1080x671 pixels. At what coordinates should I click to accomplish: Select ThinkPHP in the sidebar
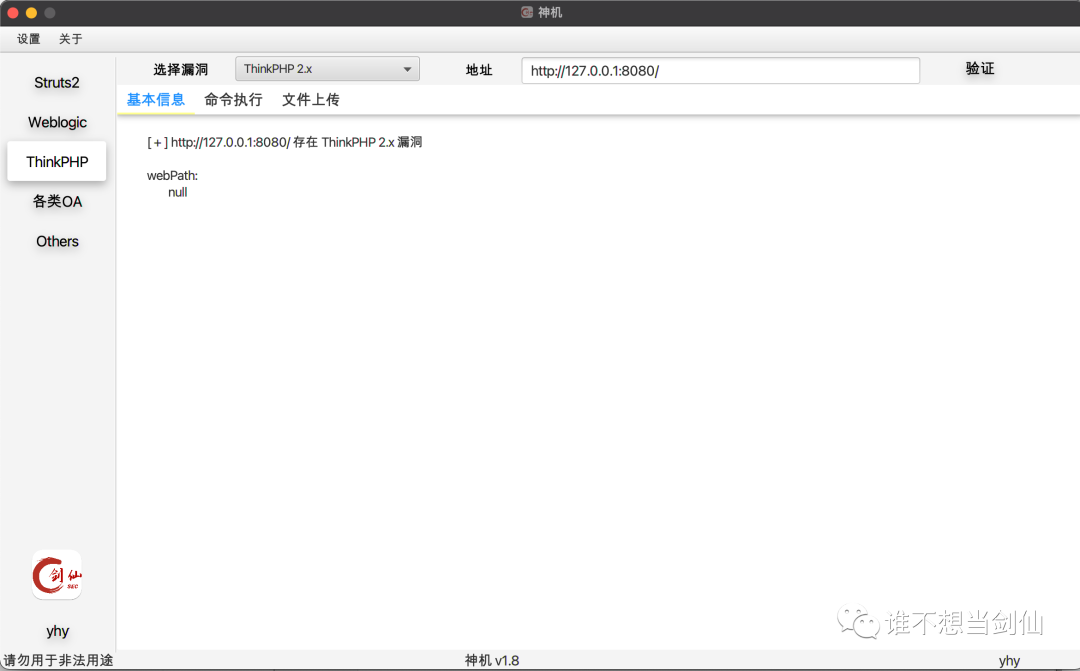click(56, 162)
